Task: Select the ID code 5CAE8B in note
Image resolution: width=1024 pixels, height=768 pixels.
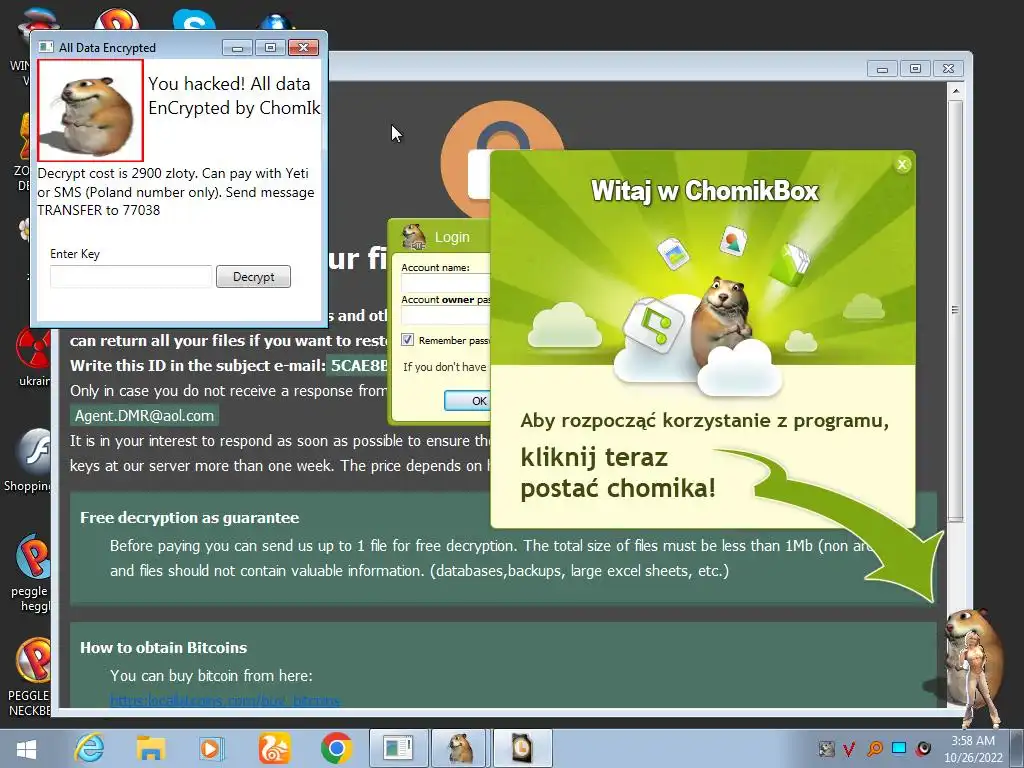Action: click(x=358, y=366)
